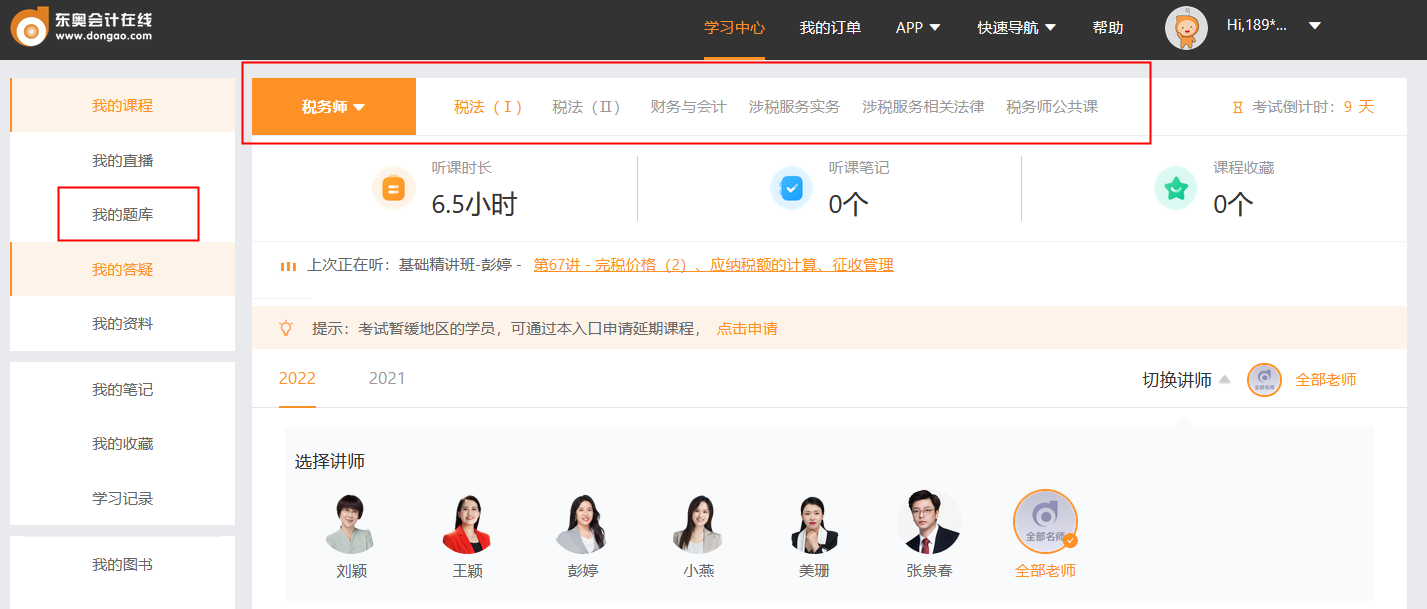The image size is (1427, 609).
Task: Switch to the 2021 year tab
Action: (387, 378)
